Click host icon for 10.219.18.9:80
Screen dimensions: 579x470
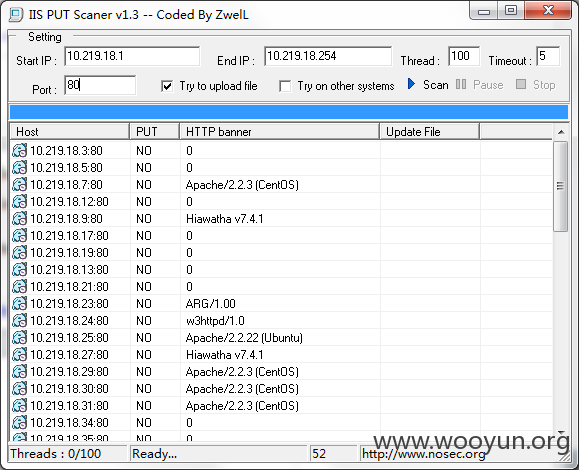tap(20, 219)
